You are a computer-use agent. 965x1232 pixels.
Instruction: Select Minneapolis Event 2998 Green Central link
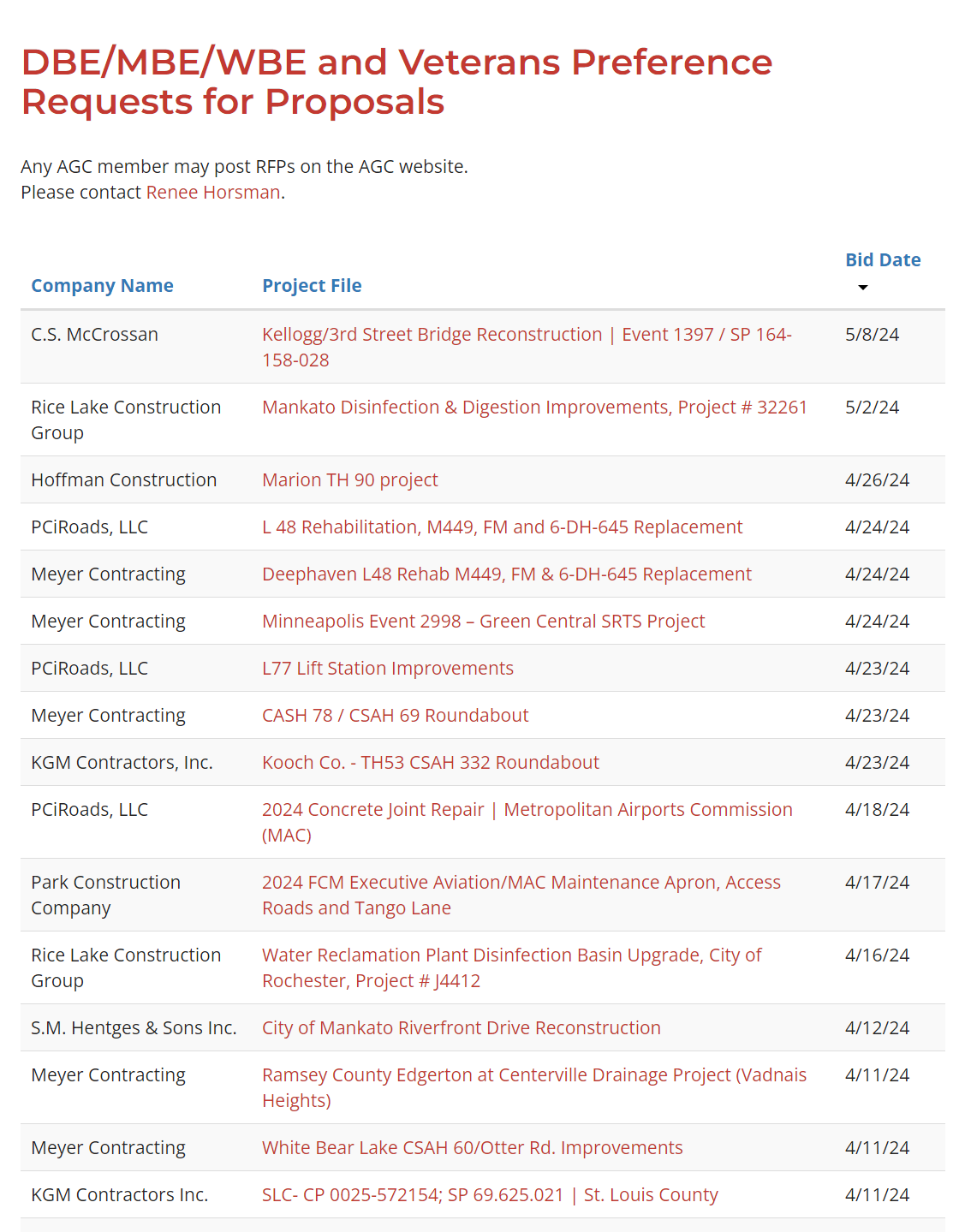[483, 622]
